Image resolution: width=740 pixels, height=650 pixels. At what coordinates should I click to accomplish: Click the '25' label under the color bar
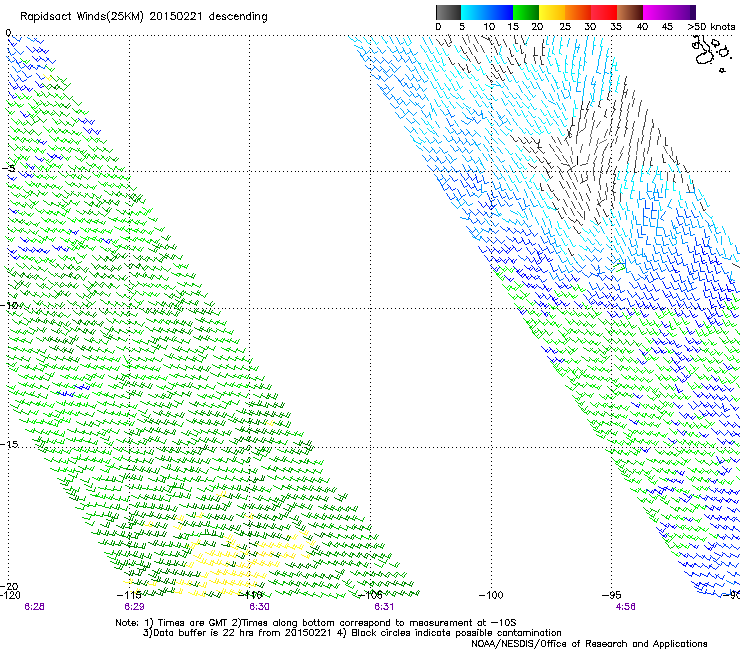pyautogui.click(x=565, y=27)
